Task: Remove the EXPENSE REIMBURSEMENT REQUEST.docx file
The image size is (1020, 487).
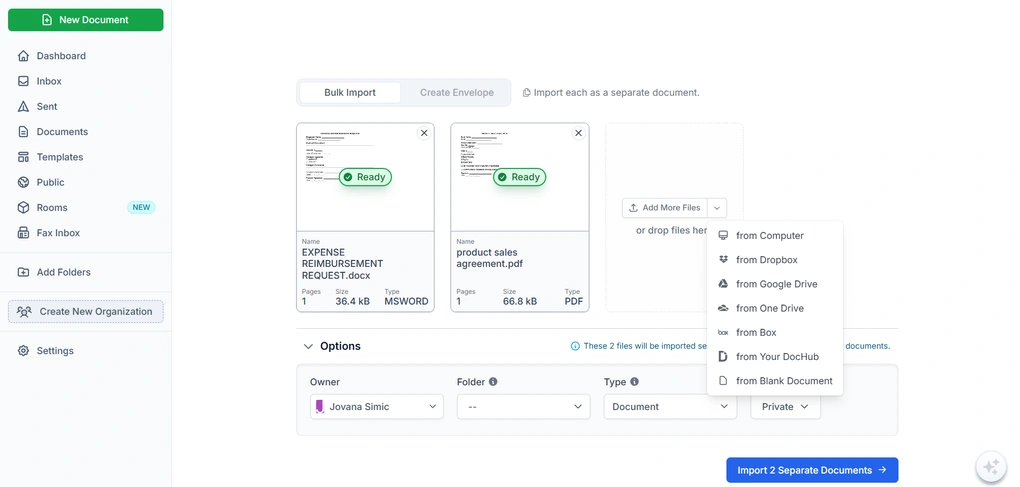Action: pos(424,133)
